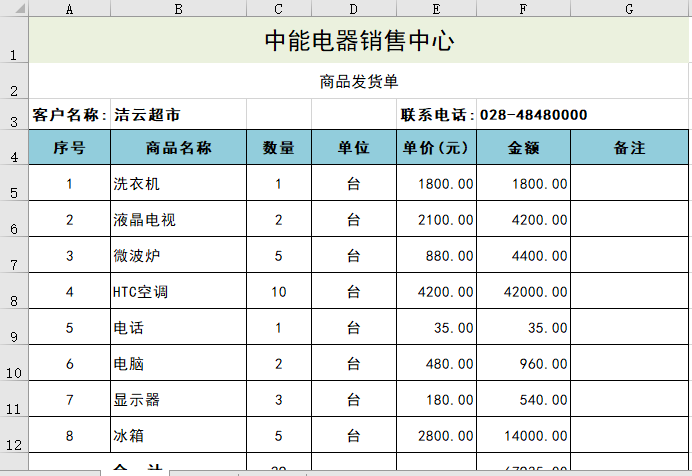Select the HTC空调 product cell

178,292
